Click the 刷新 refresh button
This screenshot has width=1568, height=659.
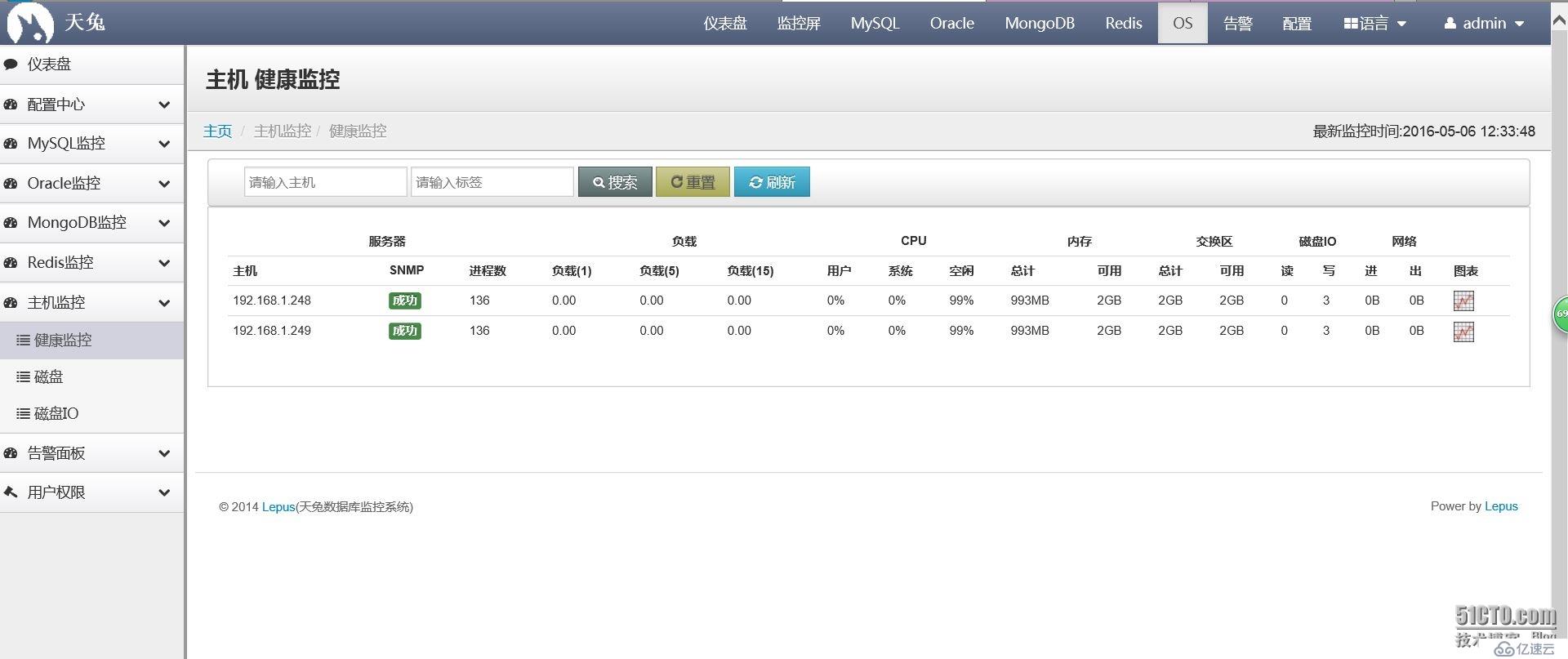(772, 182)
